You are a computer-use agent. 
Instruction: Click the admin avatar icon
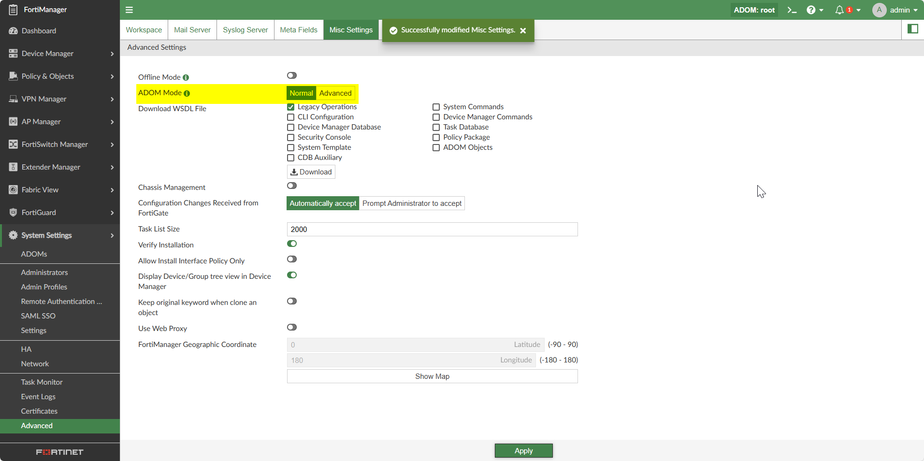[x=879, y=10]
